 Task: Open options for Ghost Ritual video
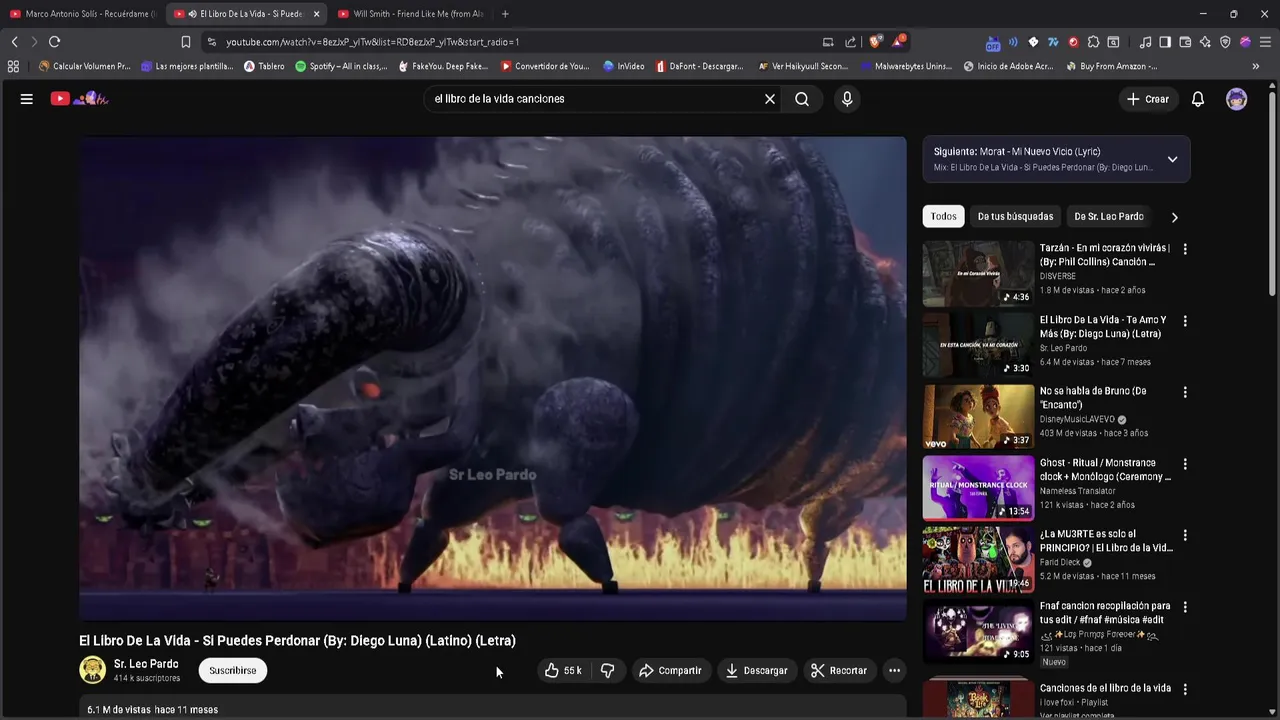point(1185,464)
